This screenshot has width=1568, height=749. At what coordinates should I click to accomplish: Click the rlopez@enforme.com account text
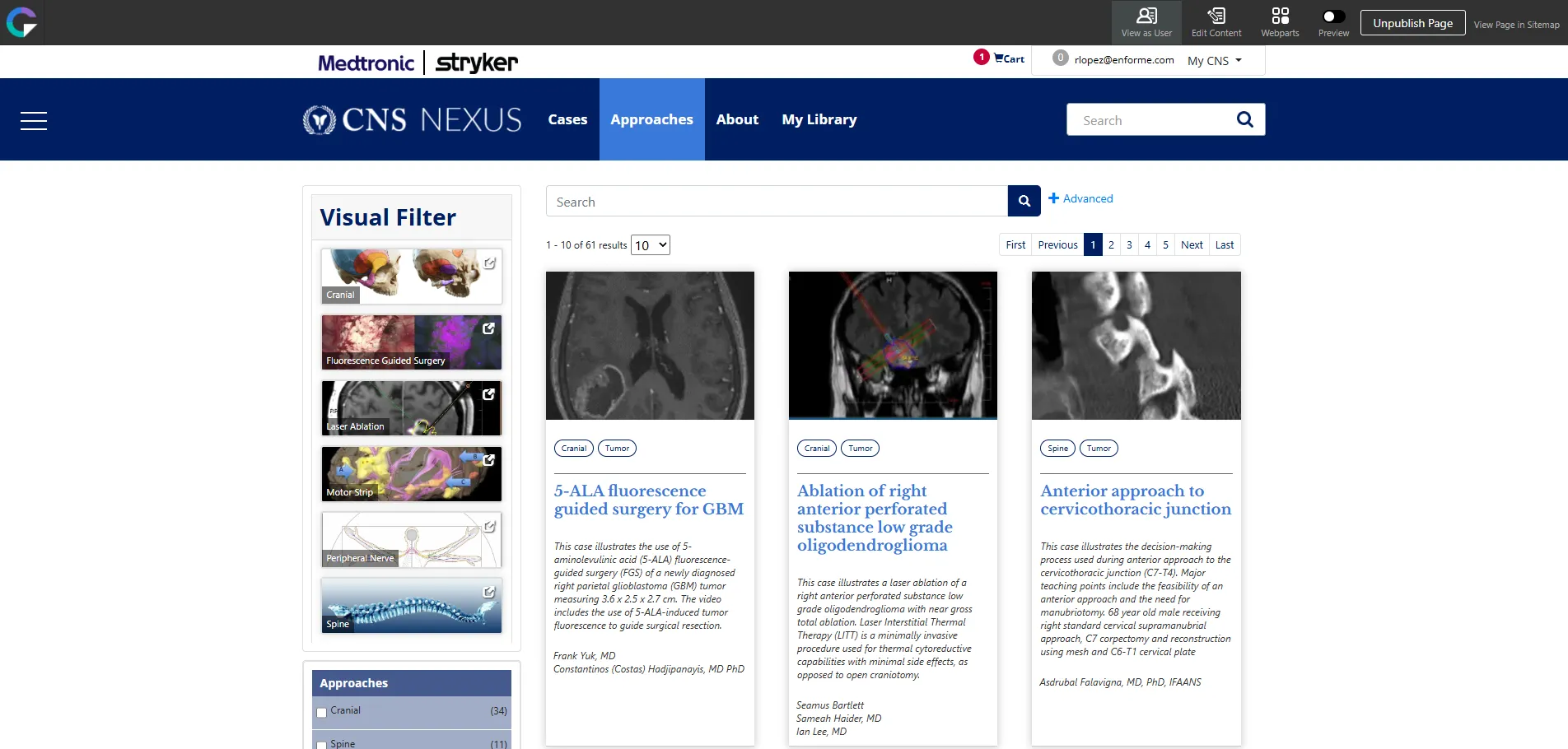1124,60
